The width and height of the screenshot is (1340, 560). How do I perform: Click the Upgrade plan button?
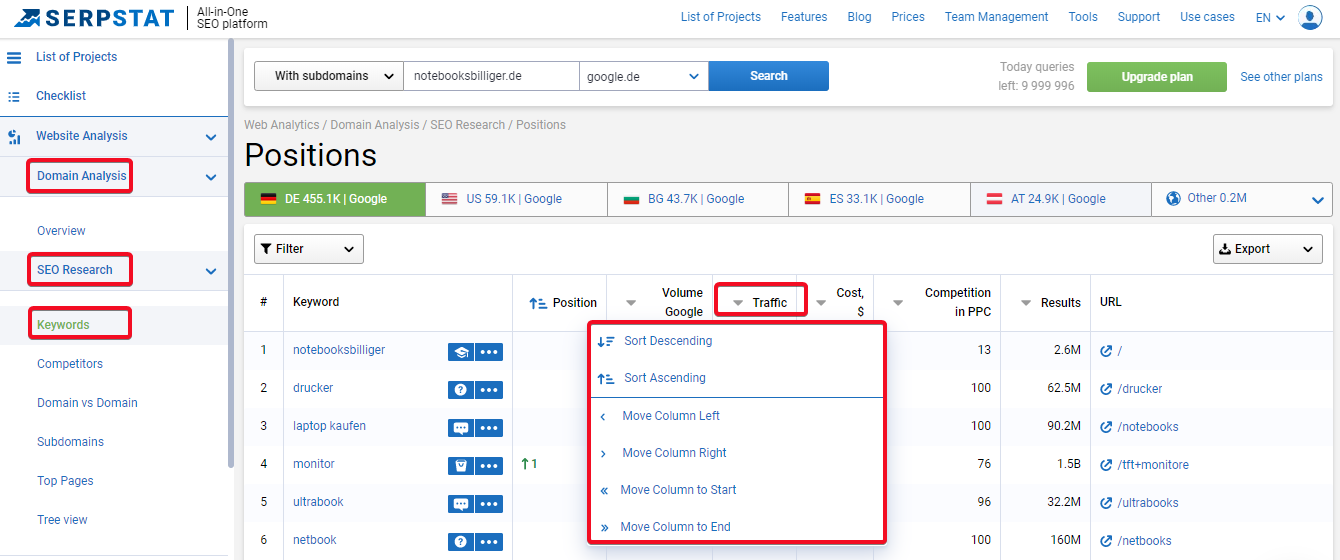1157,77
